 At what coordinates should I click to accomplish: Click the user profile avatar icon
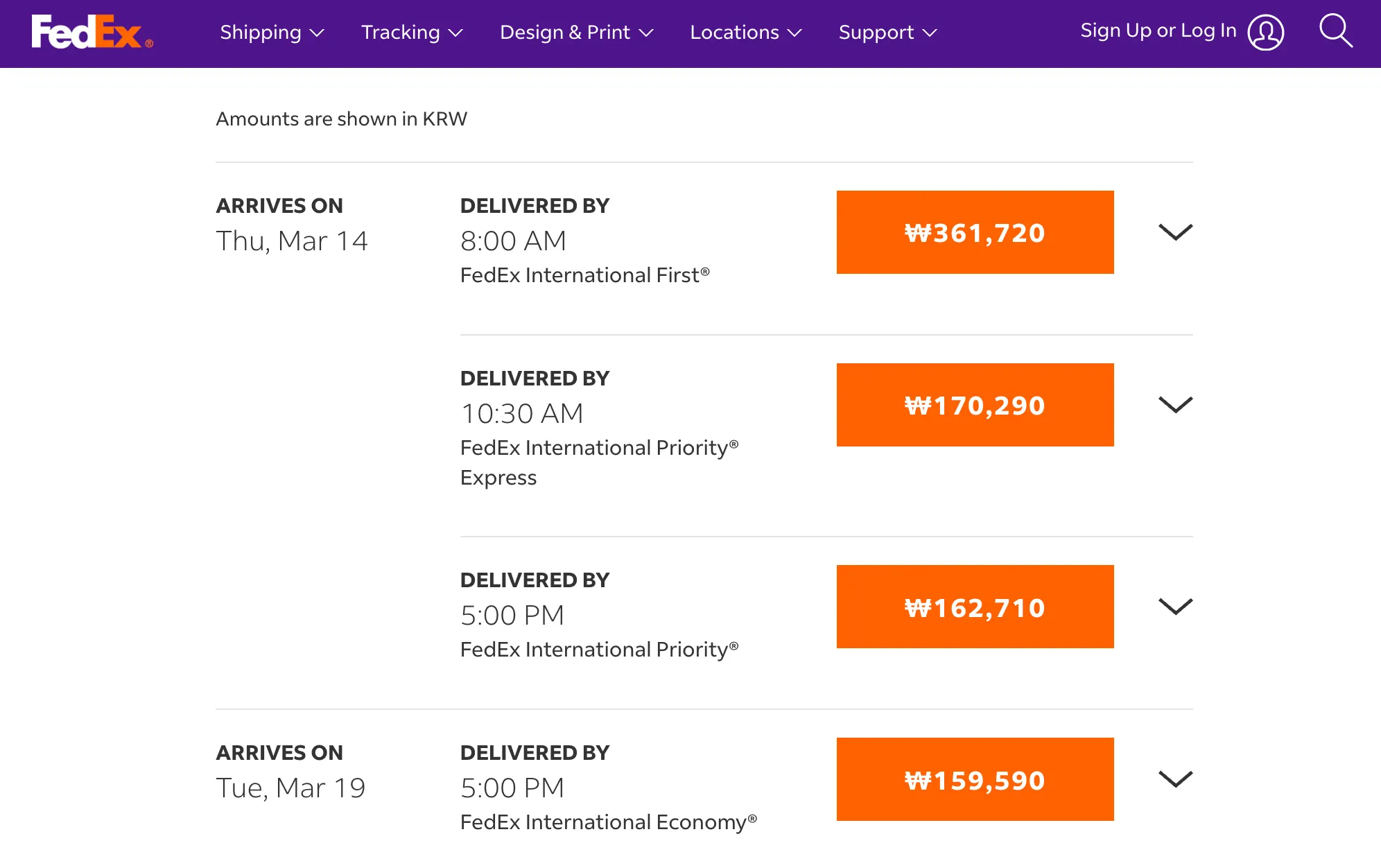1266,32
